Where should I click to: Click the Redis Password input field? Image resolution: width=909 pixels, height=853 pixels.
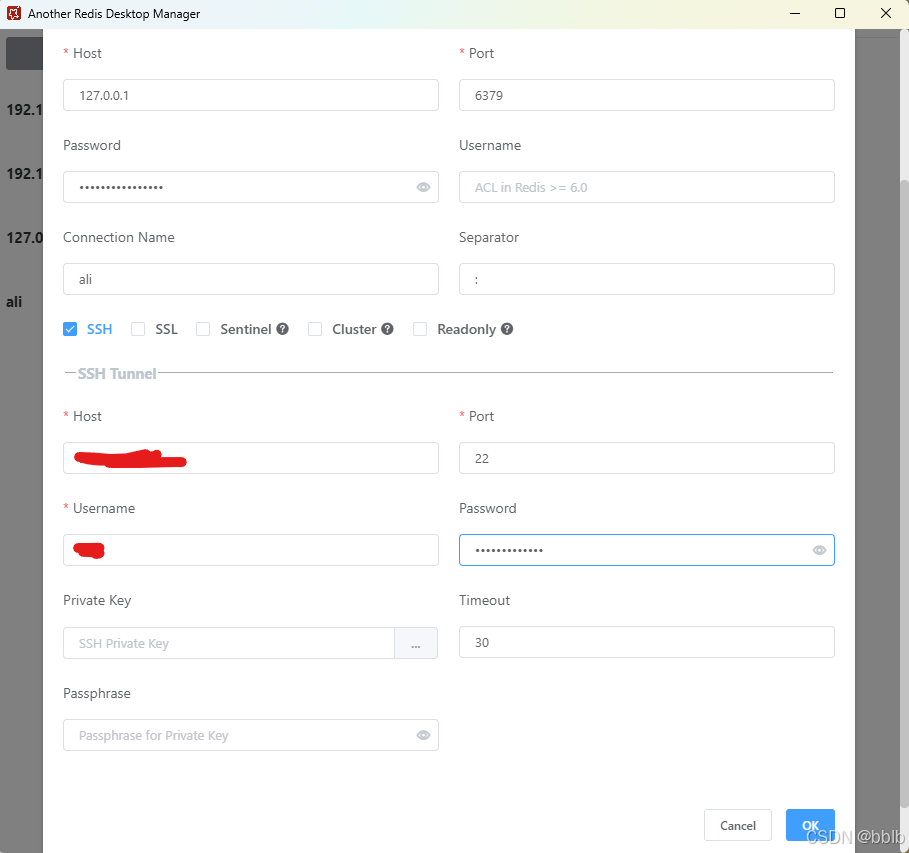(x=250, y=187)
